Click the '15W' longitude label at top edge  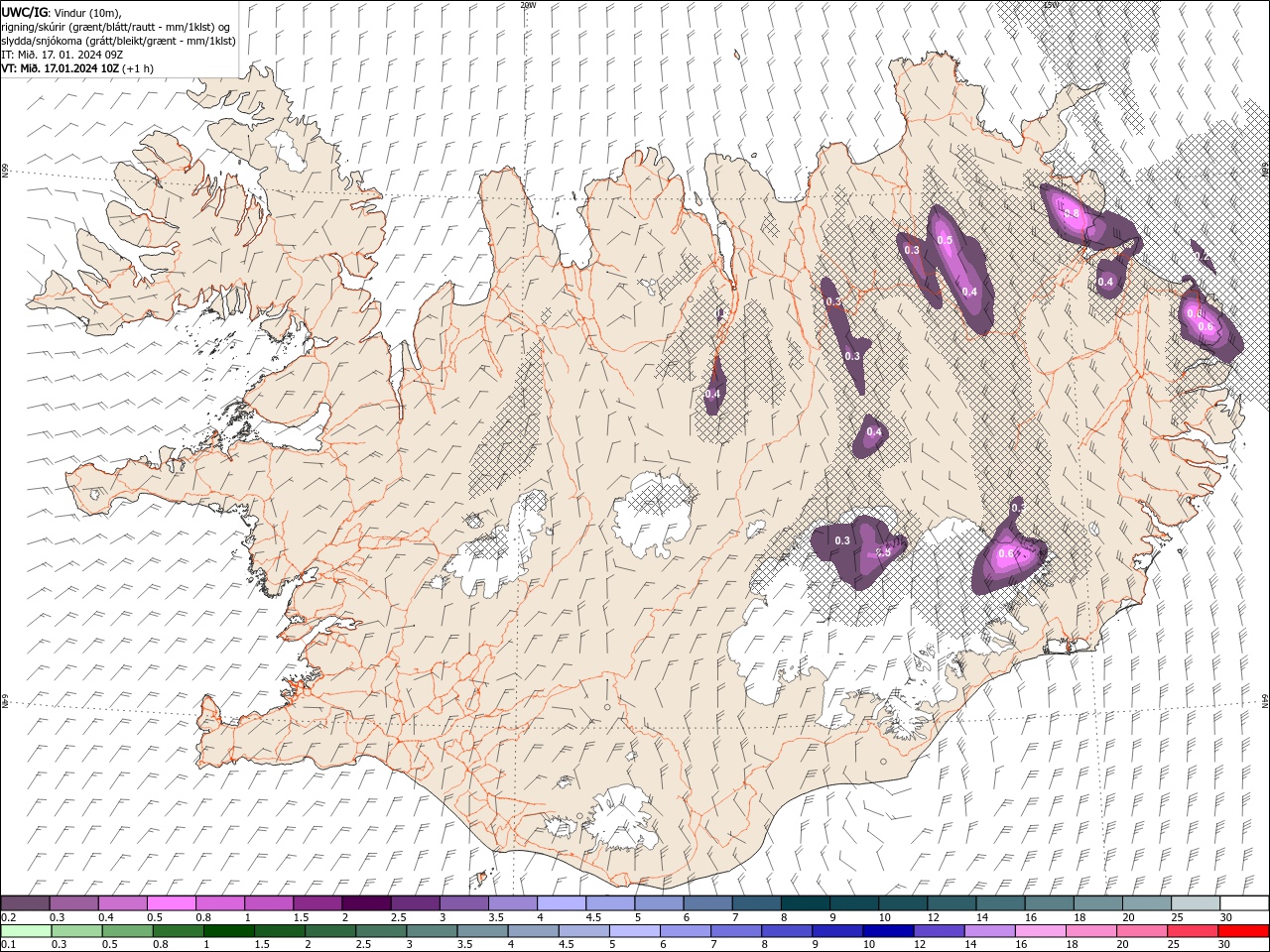[x=1051, y=5]
